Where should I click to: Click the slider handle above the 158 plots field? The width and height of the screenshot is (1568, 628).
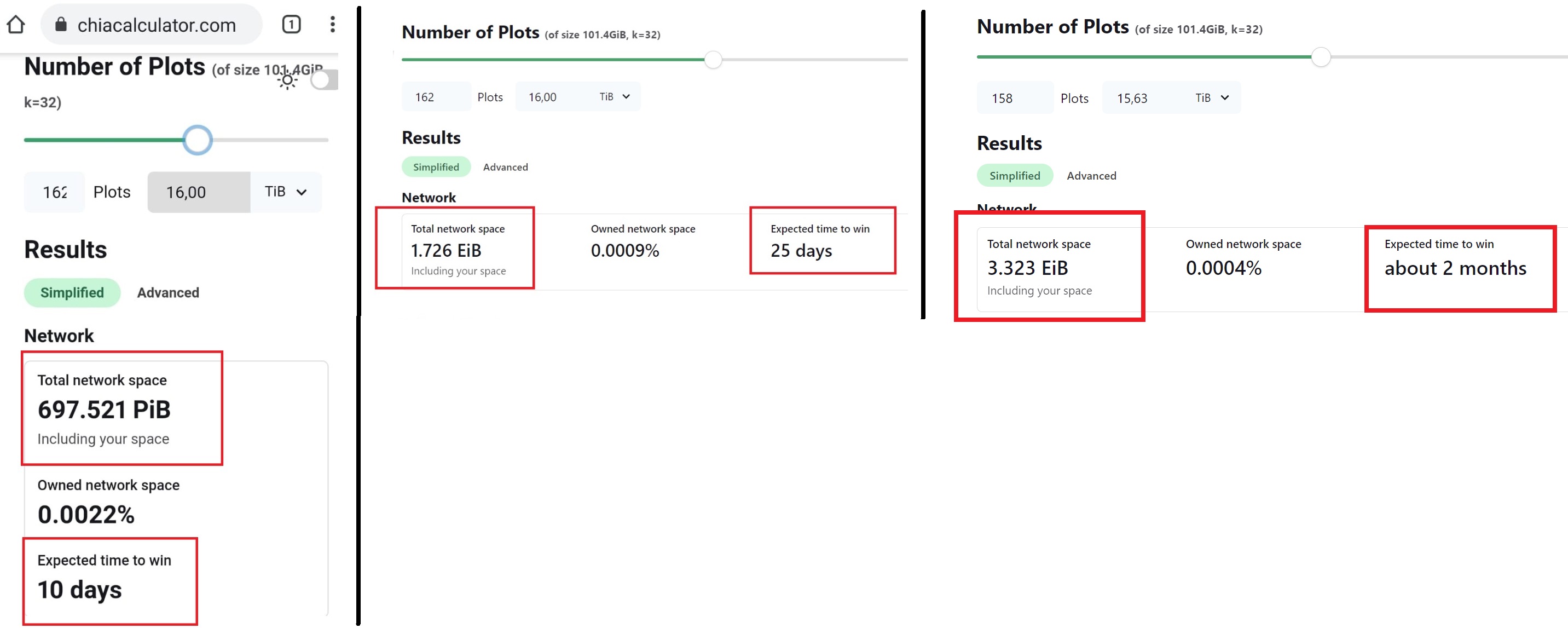click(1320, 57)
